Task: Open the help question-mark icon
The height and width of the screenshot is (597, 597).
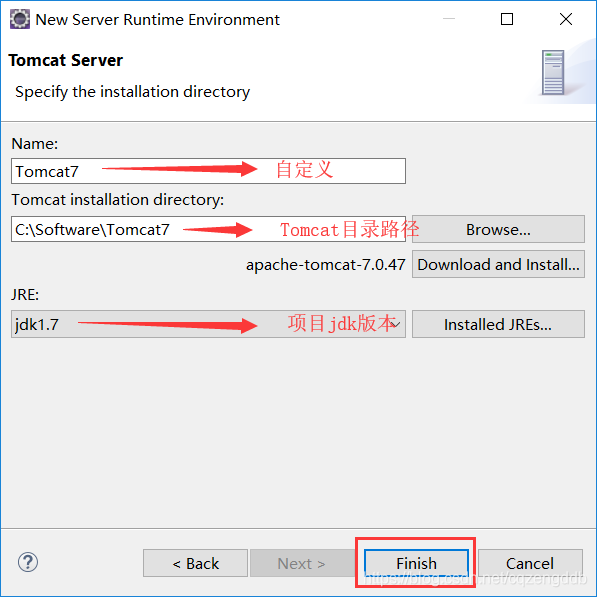Action: click(28, 562)
